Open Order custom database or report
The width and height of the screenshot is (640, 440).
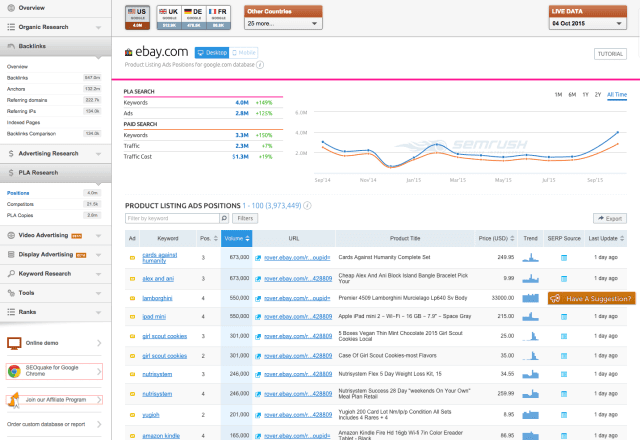[x=46, y=424]
